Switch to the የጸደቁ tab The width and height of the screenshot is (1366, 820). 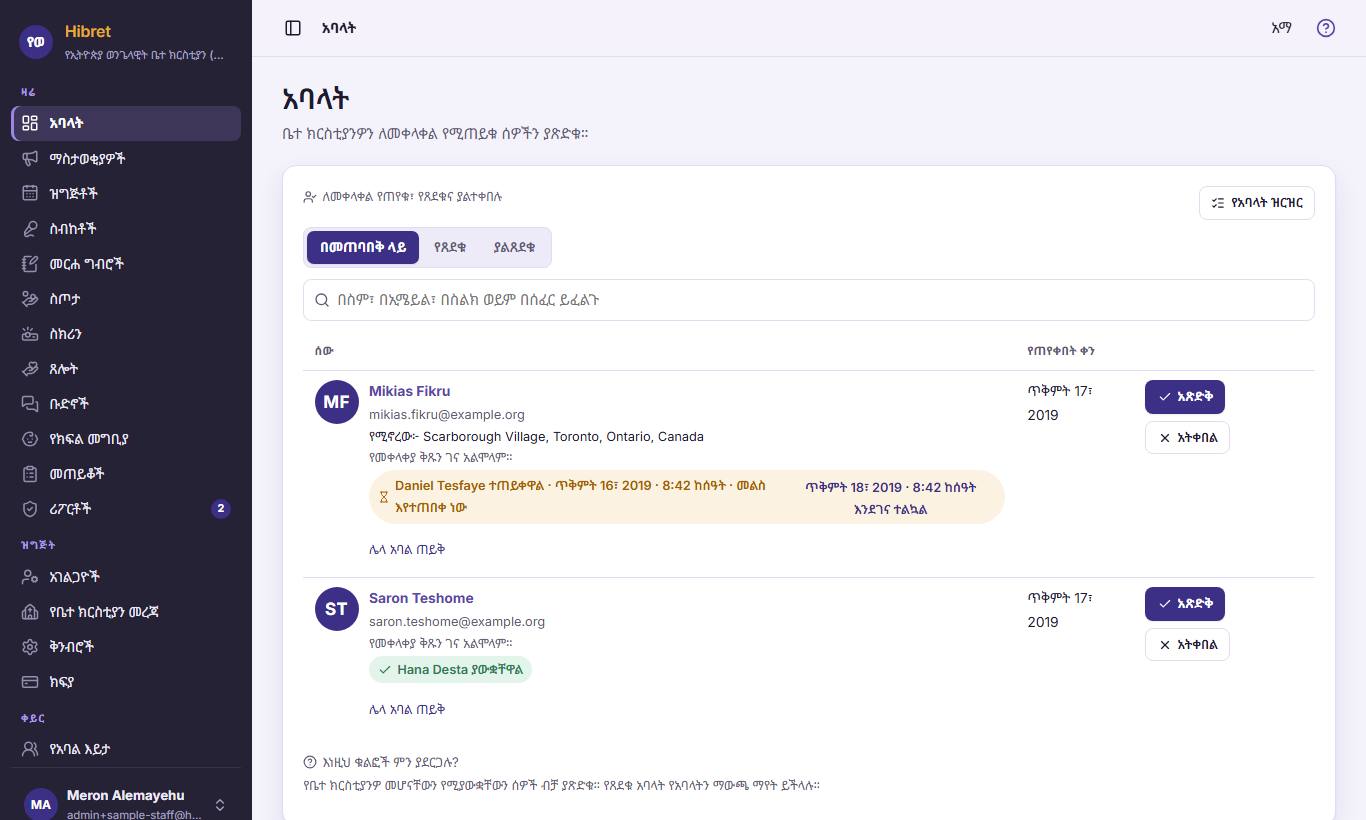point(450,247)
